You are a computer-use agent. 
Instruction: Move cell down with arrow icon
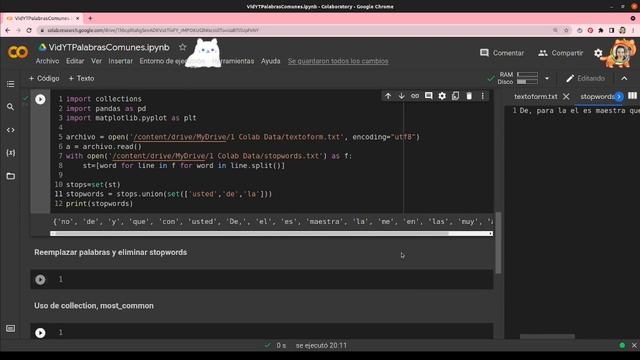coord(401,96)
